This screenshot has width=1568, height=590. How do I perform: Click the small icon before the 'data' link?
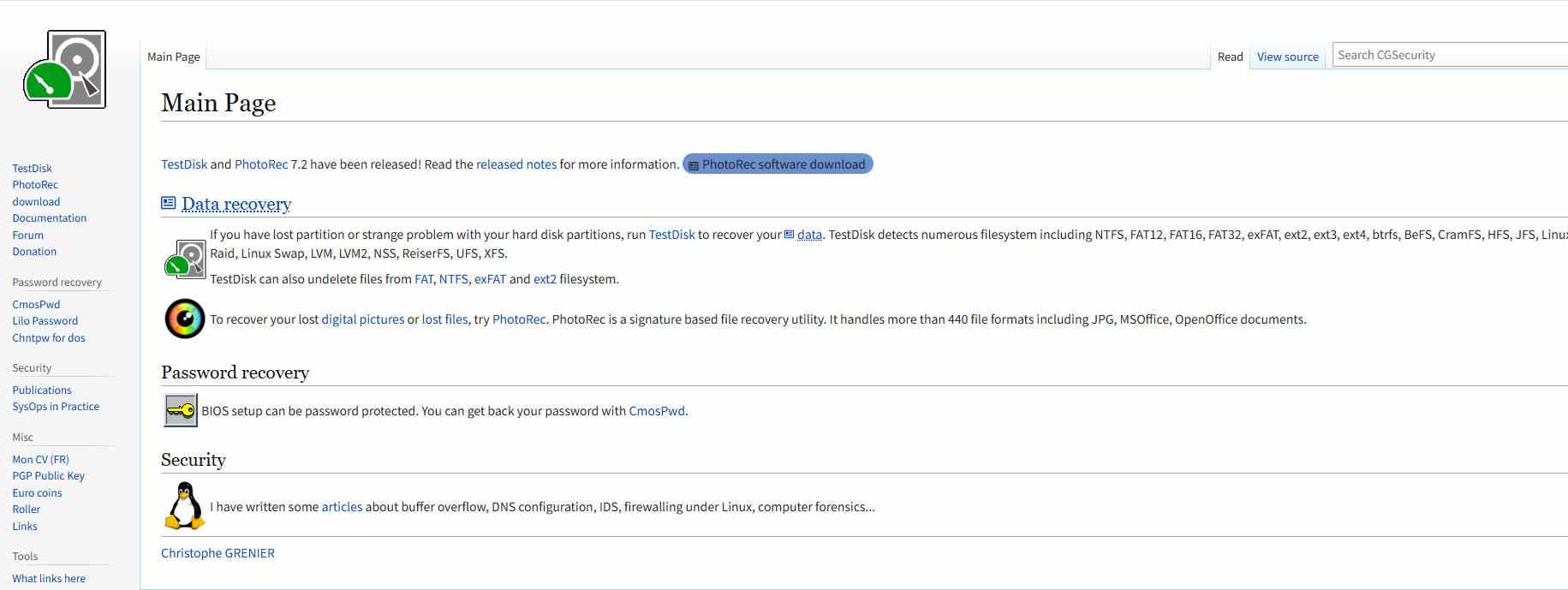pos(790,234)
